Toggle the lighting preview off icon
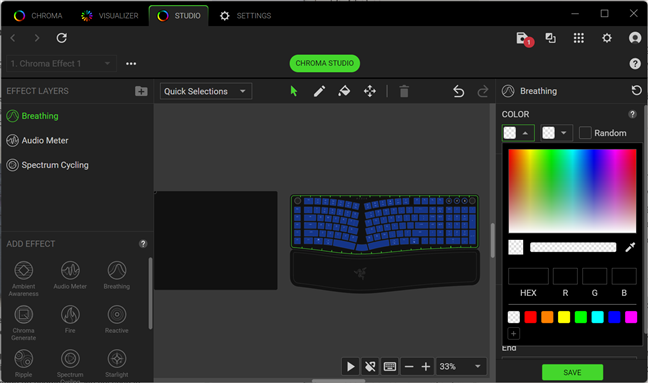Viewport: 648px width, 383px height. pyautogui.click(x=370, y=366)
